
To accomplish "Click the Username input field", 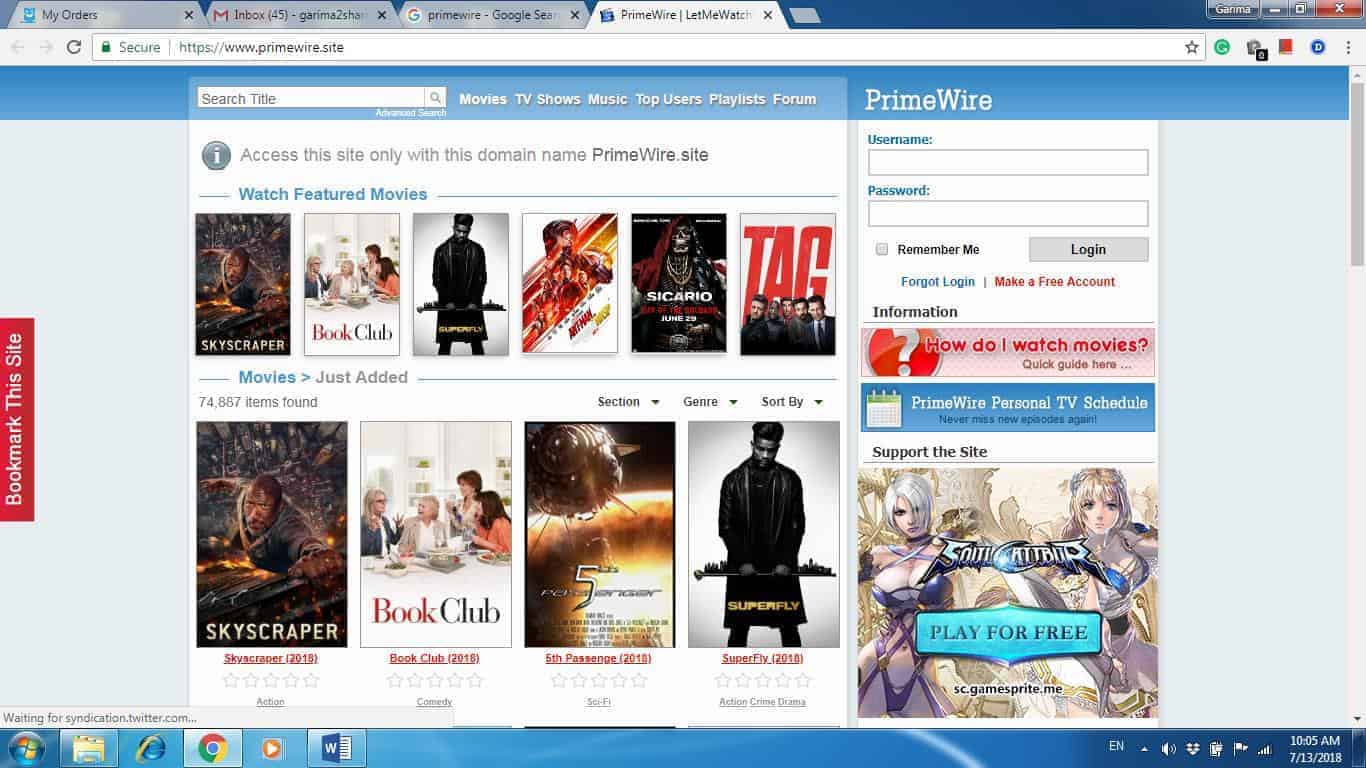I will click(x=1007, y=162).
